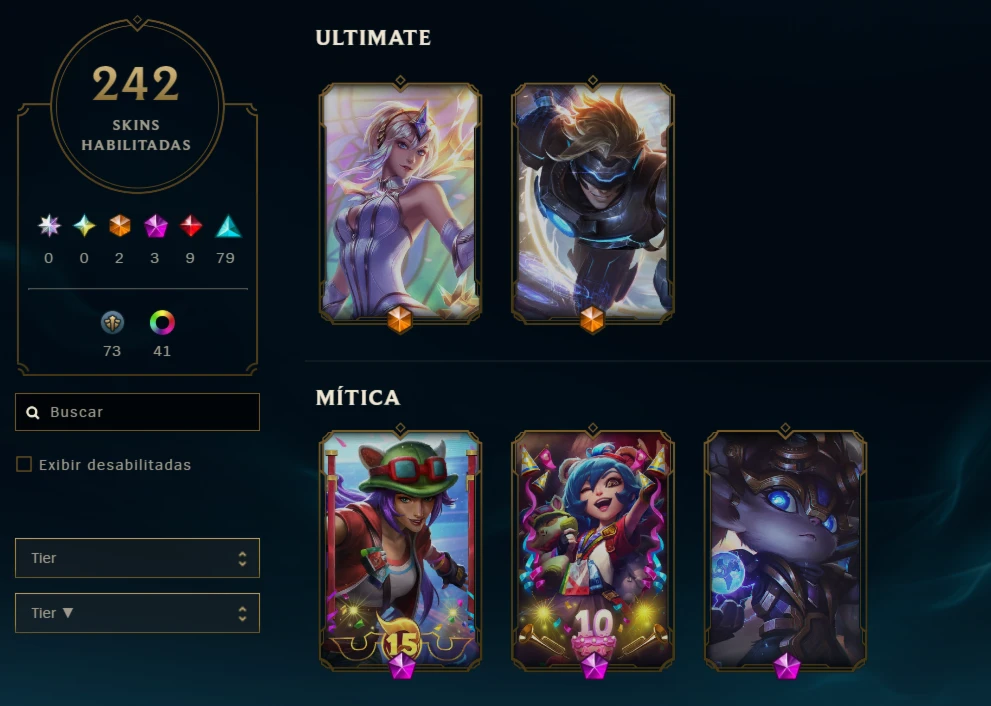The height and width of the screenshot is (706, 991).
Task: Click the arrows on first Tier dropdown
Action: click(242, 558)
